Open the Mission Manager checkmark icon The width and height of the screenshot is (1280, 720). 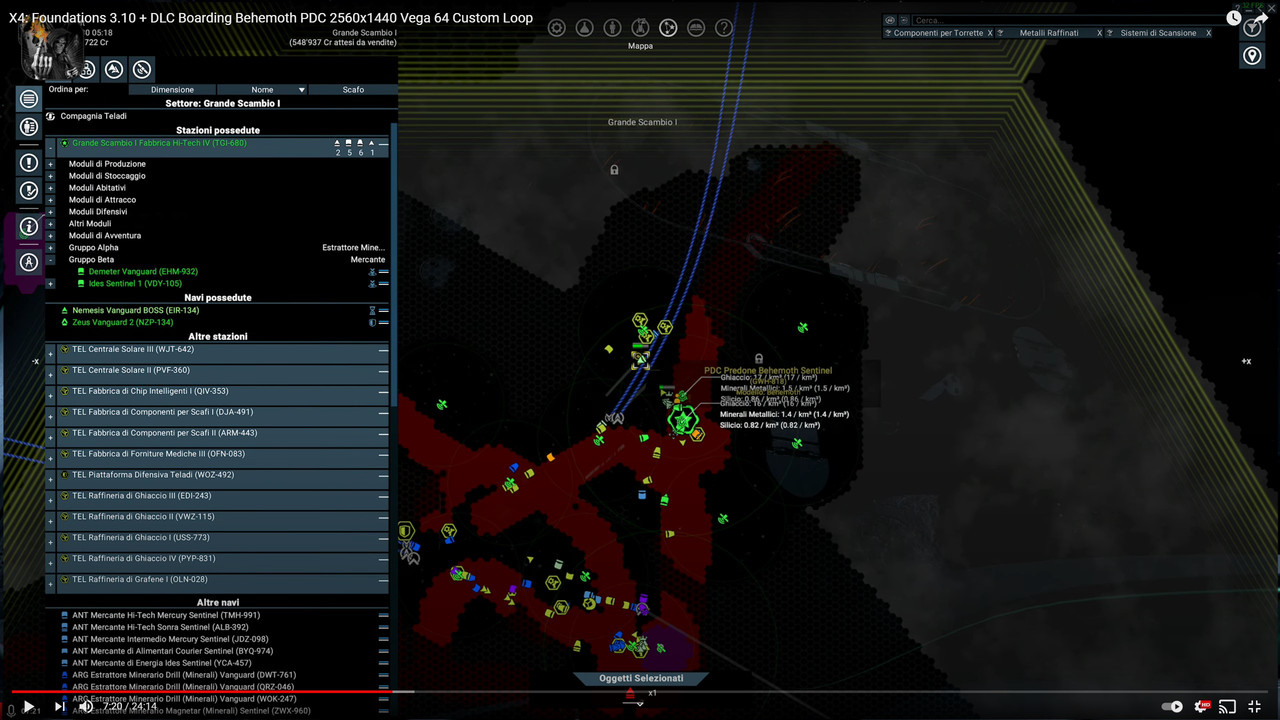29,190
